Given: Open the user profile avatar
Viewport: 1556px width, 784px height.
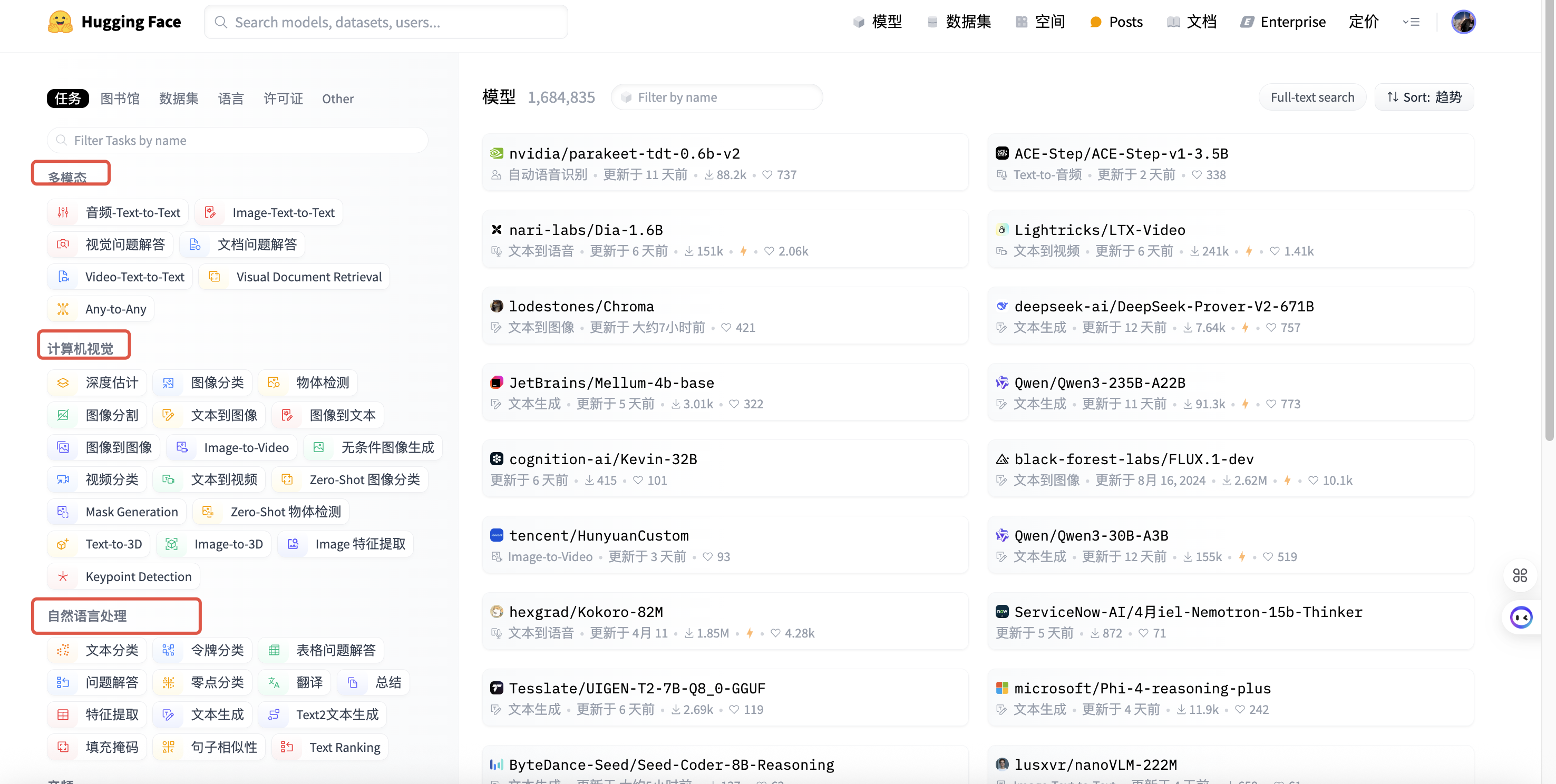Looking at the screenshot, I should [1463, 22].
